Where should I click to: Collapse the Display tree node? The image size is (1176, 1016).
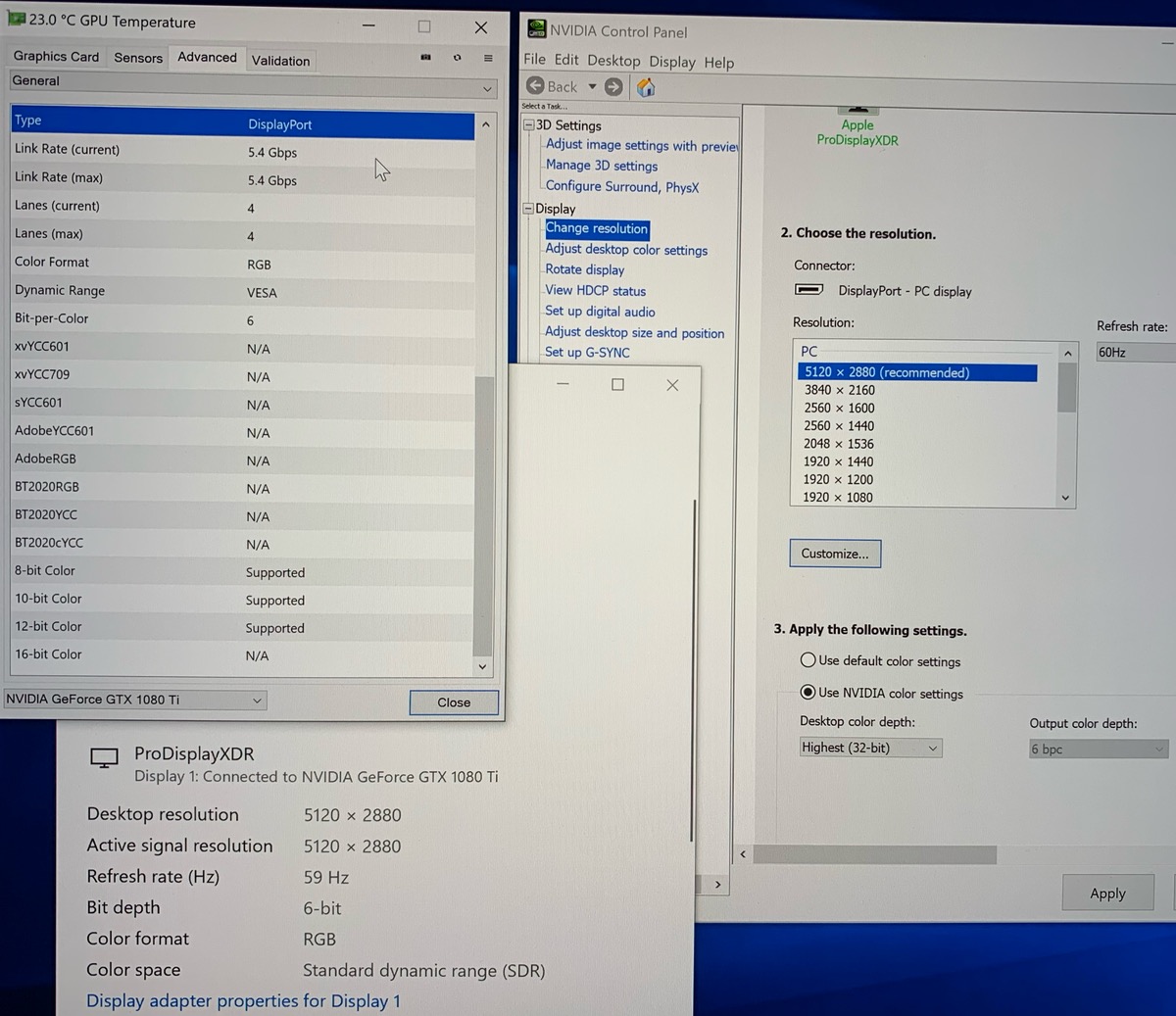529,209
